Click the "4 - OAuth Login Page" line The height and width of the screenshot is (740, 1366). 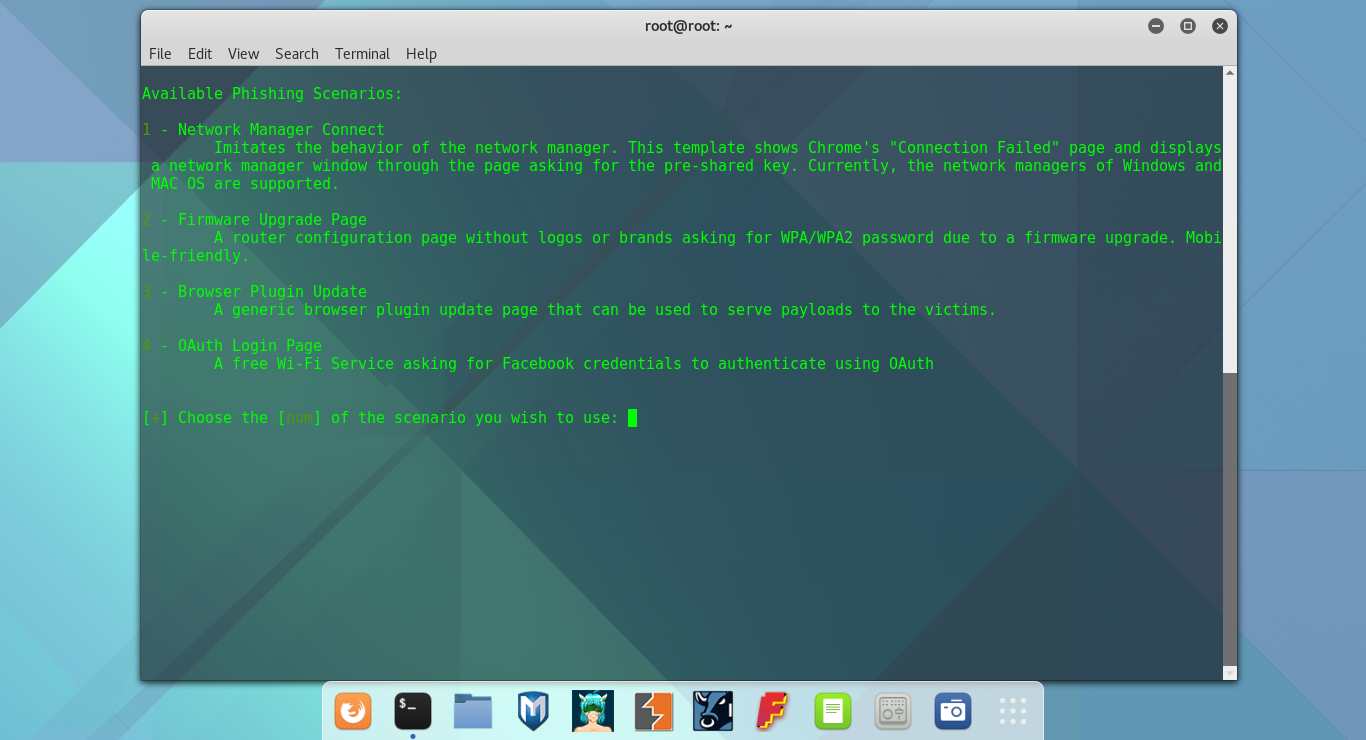click(232, 346)
